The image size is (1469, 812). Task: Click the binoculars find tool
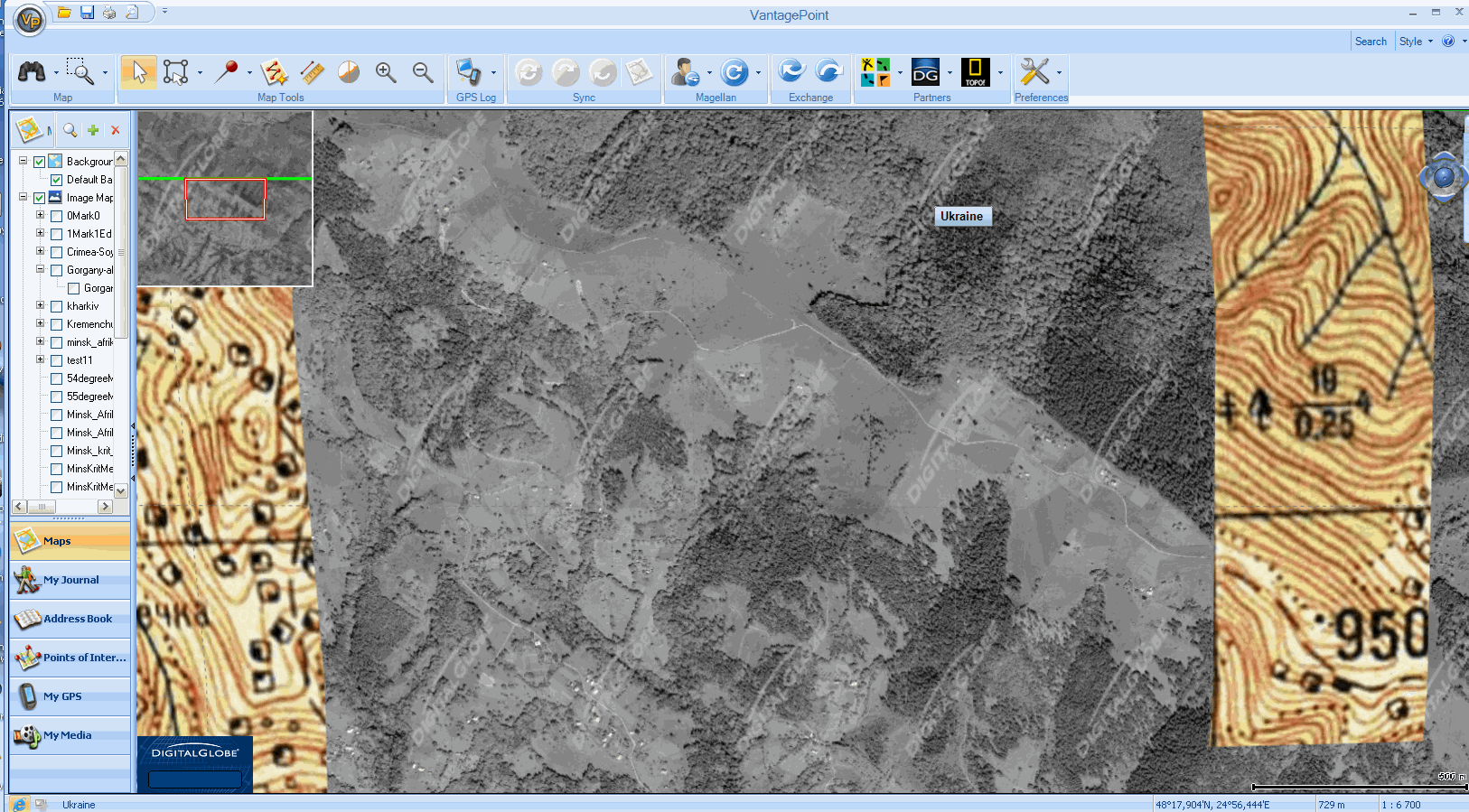[x=32, y=72]
